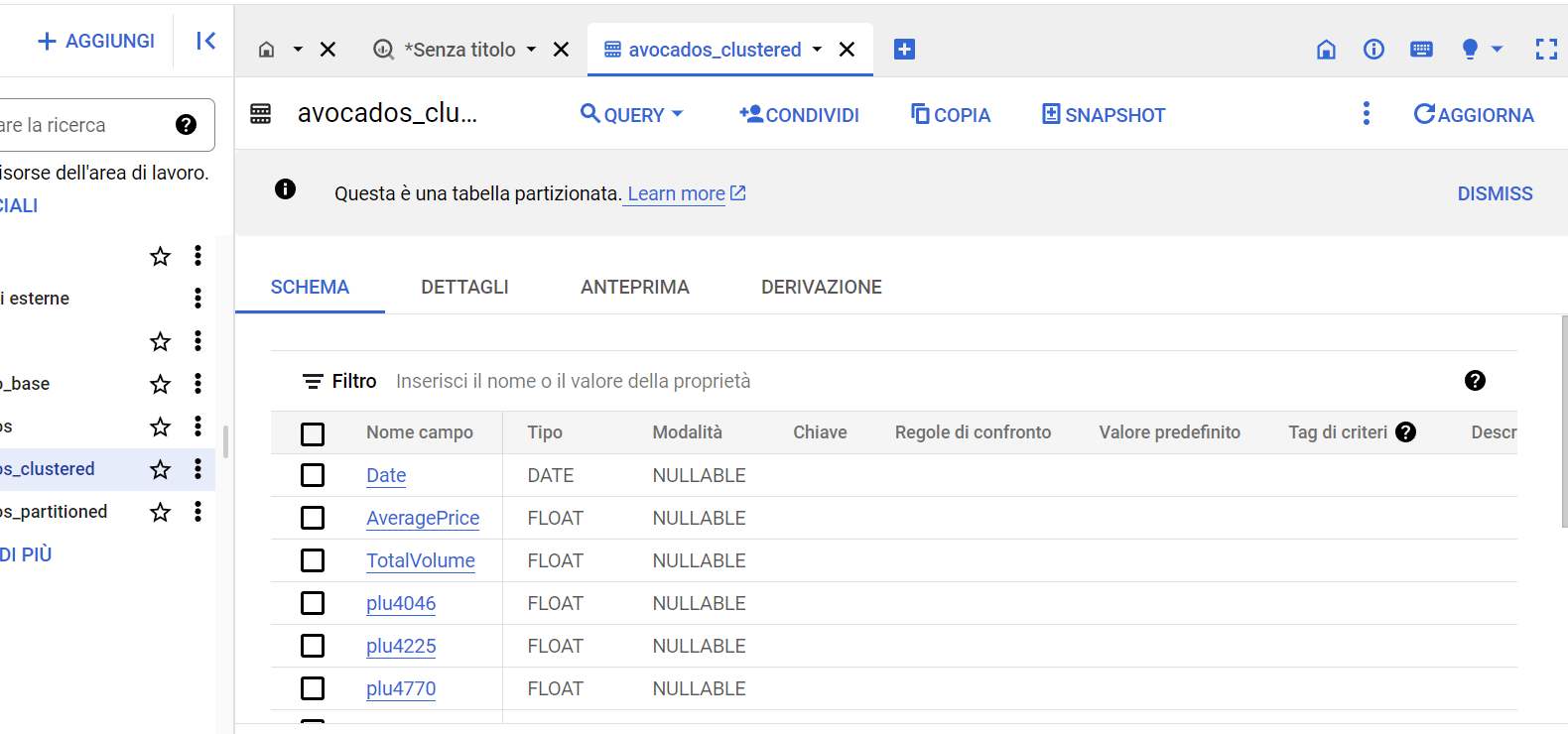Dismiss the partitioned table notice

(x=1495, y=193)
